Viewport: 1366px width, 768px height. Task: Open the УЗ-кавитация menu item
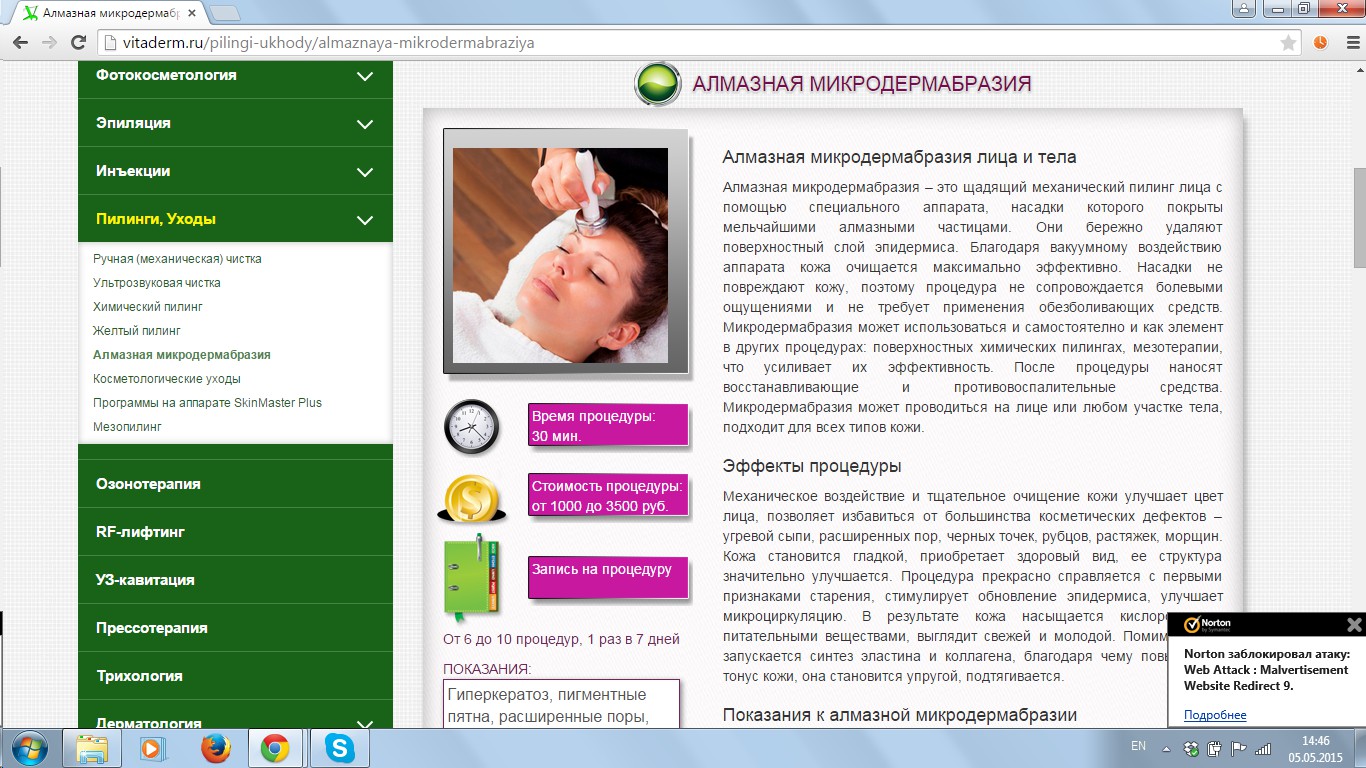tap(235, 580)
